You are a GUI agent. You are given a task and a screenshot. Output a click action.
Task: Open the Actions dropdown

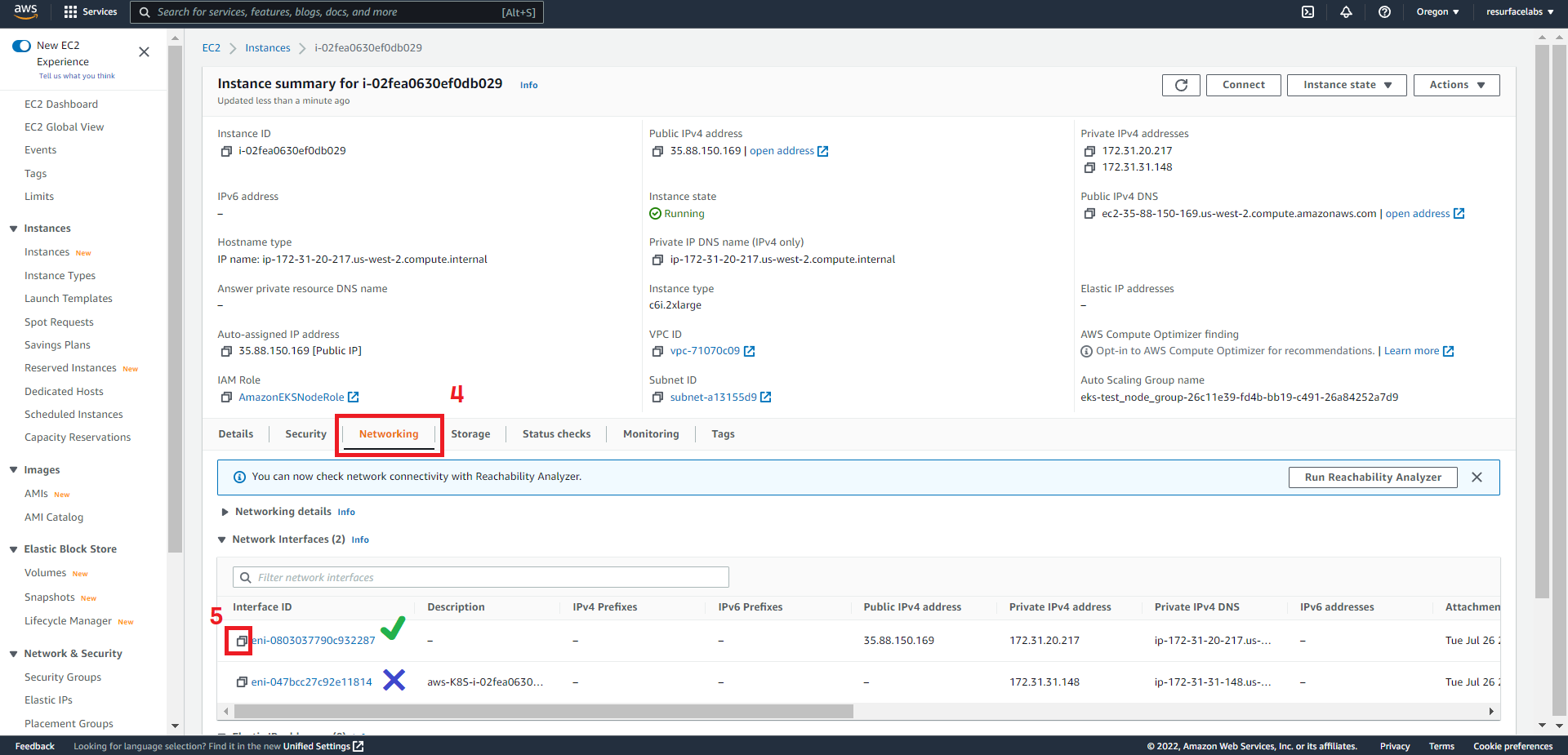coord(1456,85)
